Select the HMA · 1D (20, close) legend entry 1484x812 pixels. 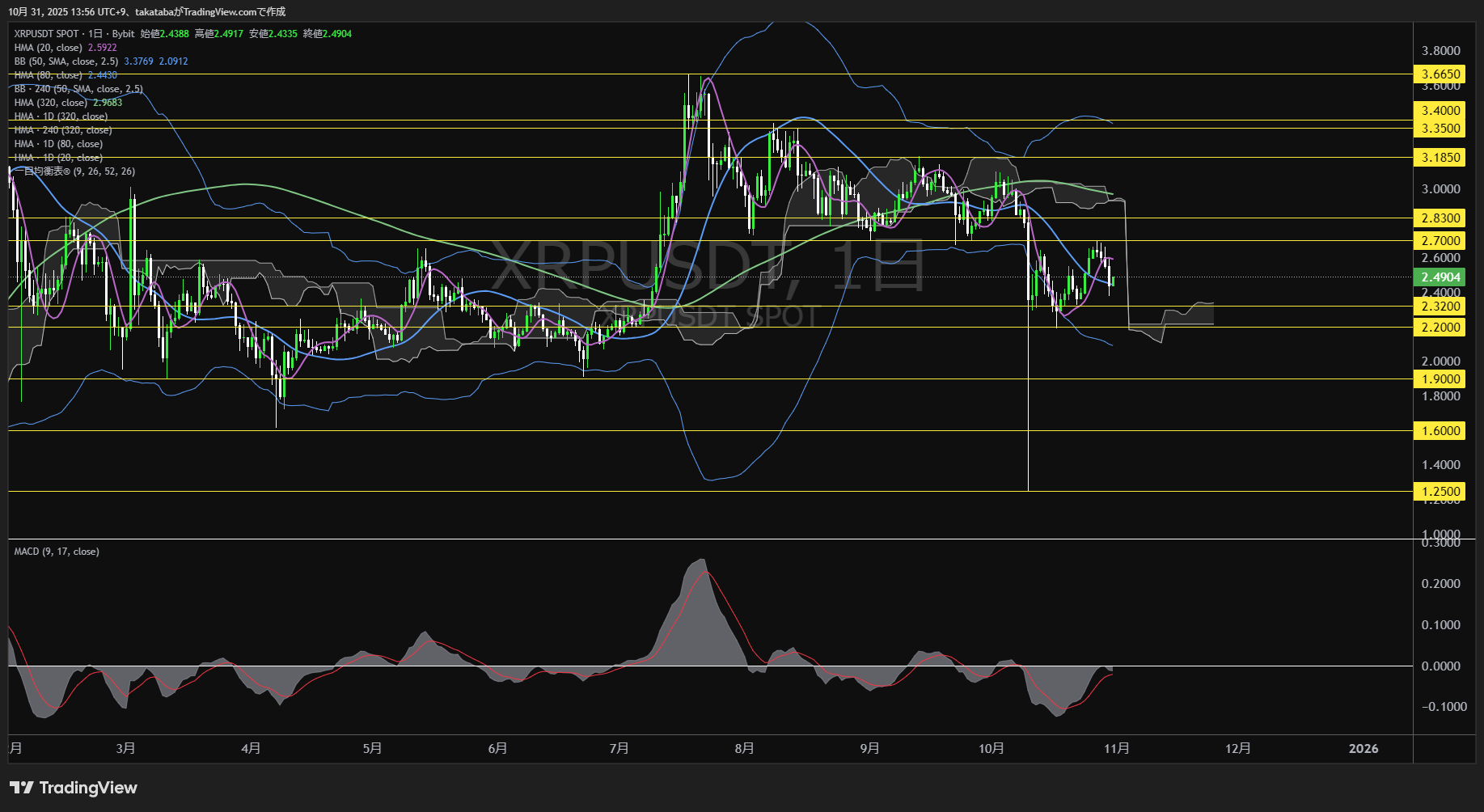click(x=57, y=157)
